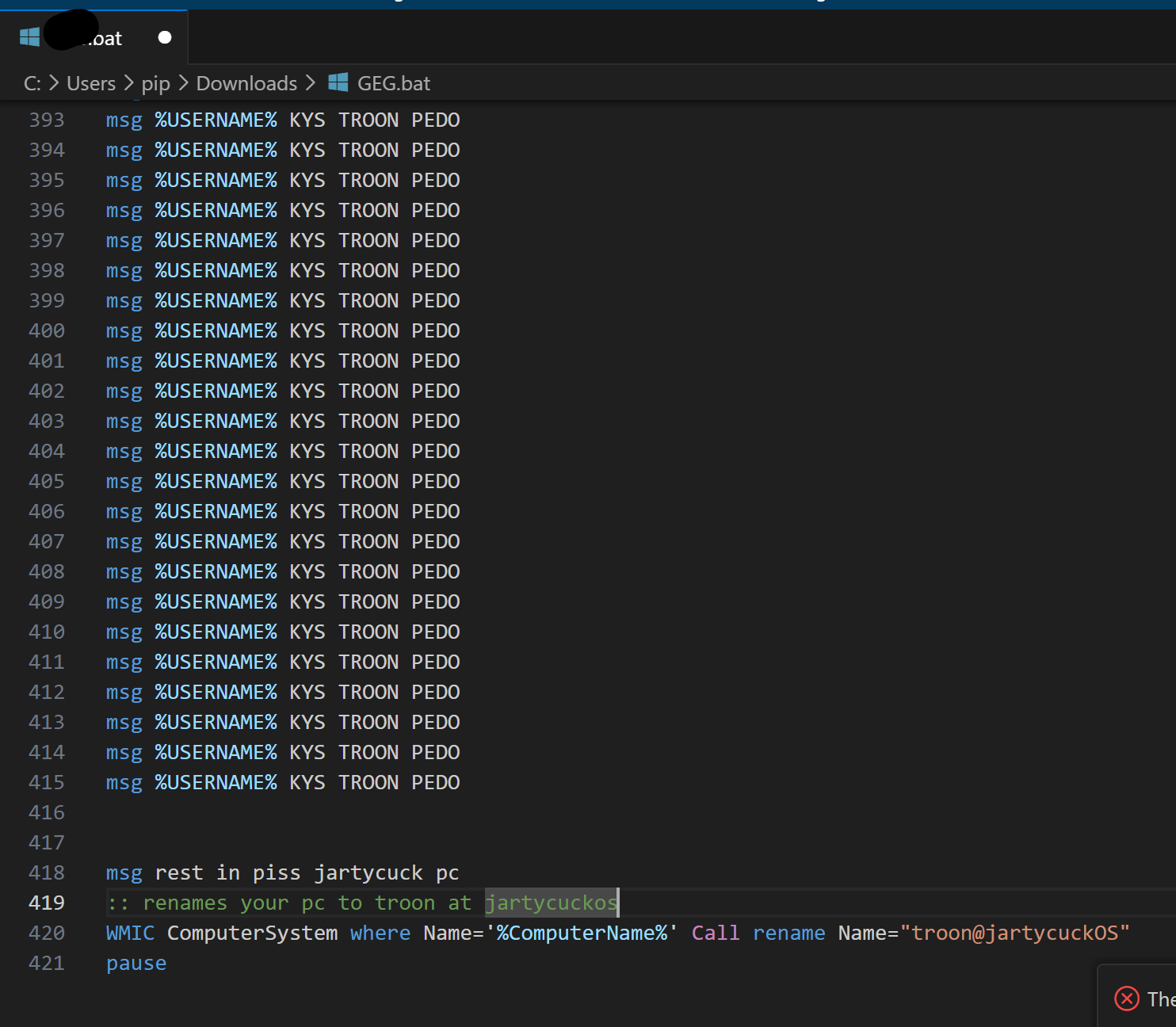Open the C: drive breadcrumb
This screenshot has height=1027, width=1176.
32,83
